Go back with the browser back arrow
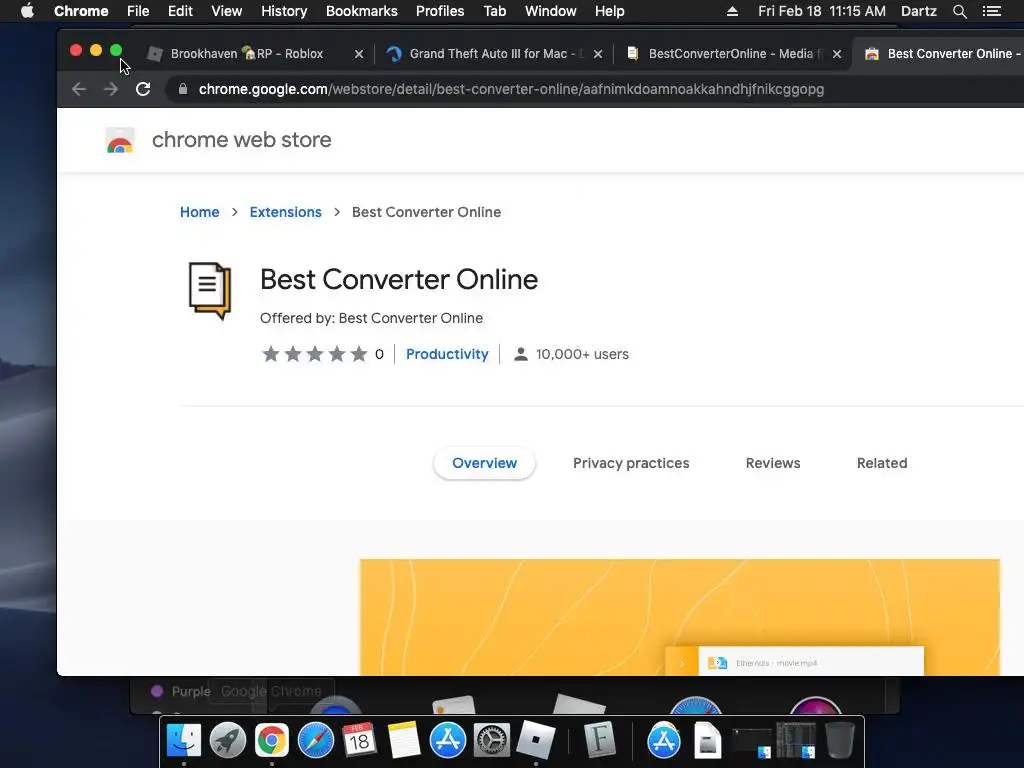Screen dimensions: 1024x768 (x=79, y=89)
